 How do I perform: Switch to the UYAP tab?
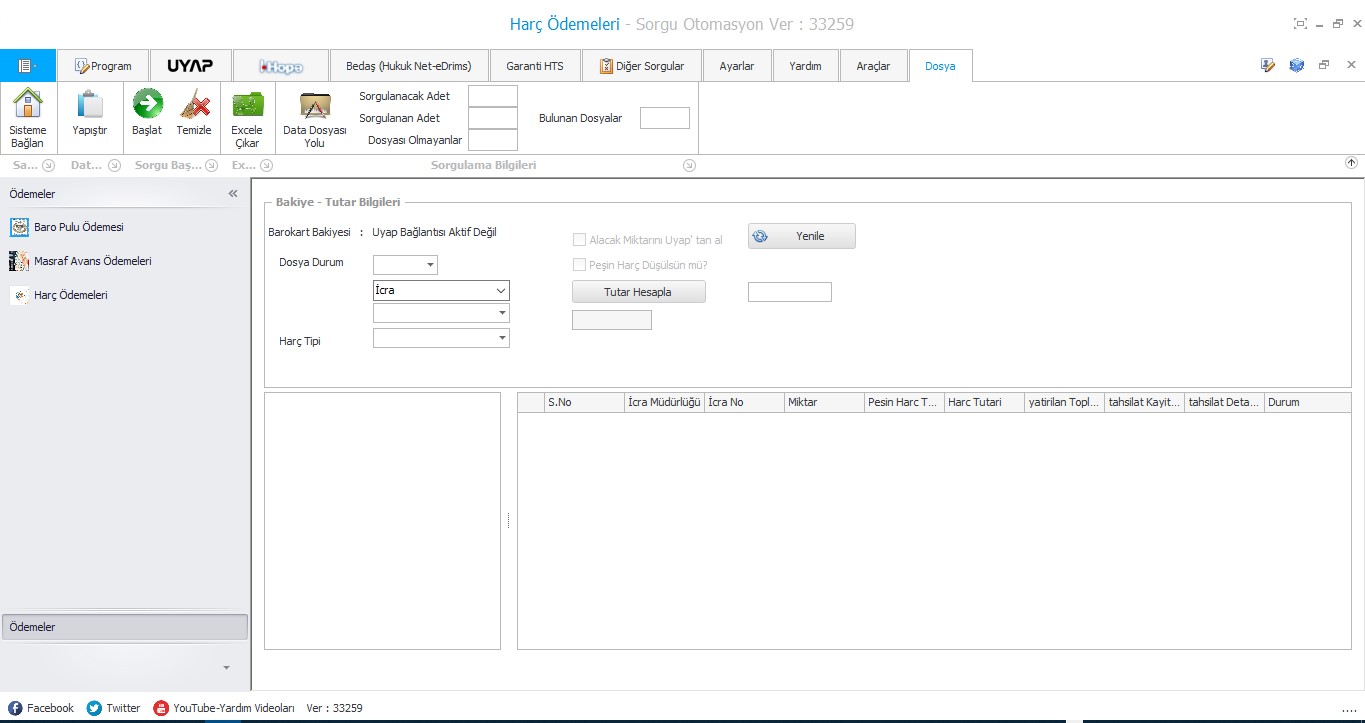coord(190,66)
